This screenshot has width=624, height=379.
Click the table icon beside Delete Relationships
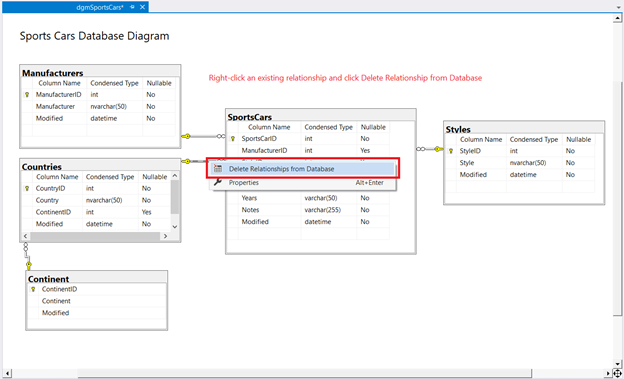point(218,168)
